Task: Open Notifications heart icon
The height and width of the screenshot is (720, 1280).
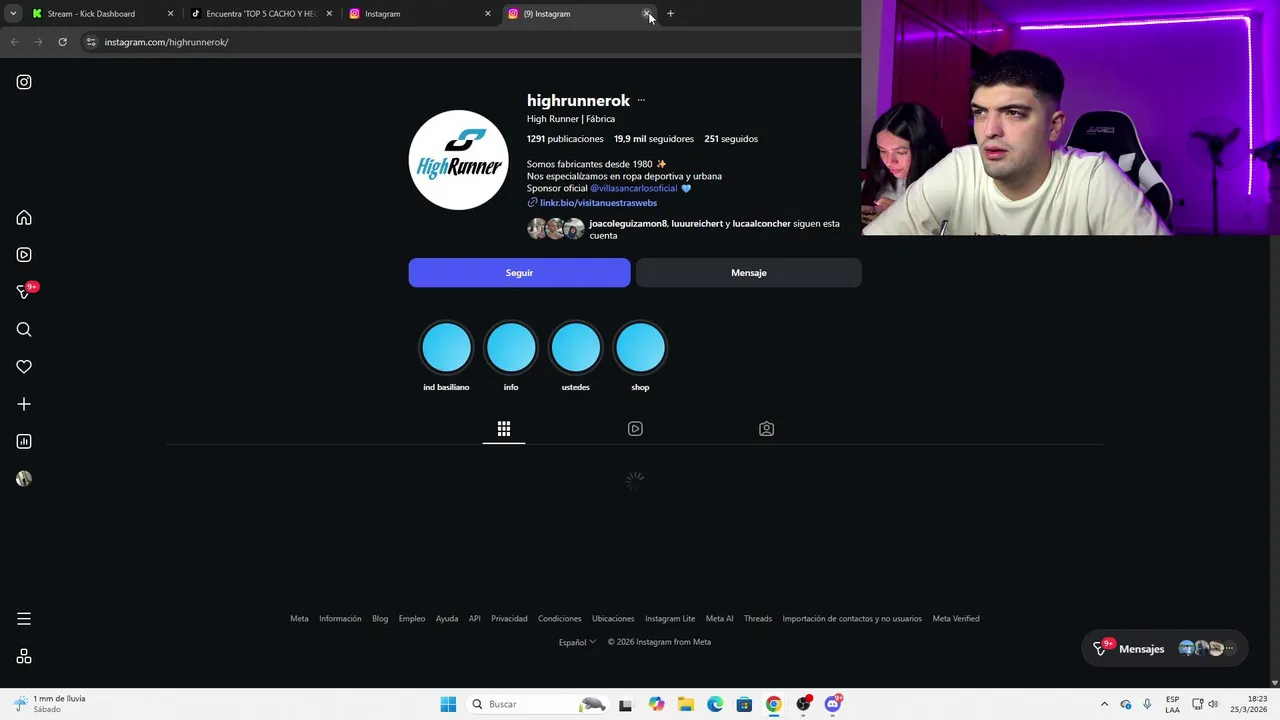Action: pyautogui.click(x=24, y=367)
